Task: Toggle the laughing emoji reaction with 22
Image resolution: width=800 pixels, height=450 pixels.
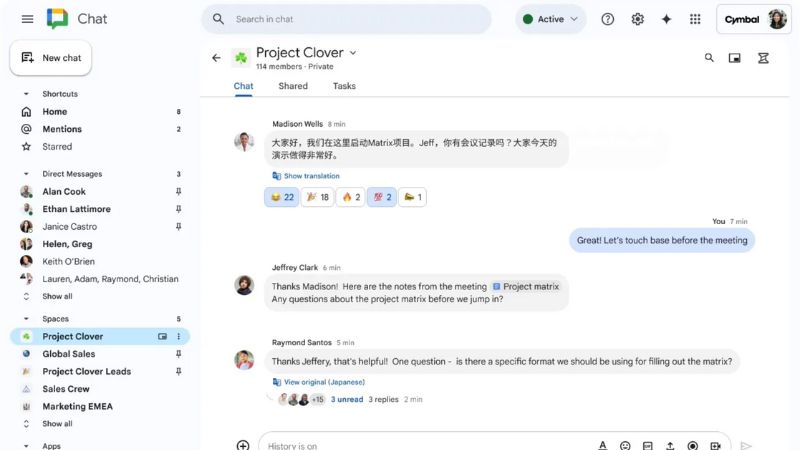Action: (x=282, y=197)
